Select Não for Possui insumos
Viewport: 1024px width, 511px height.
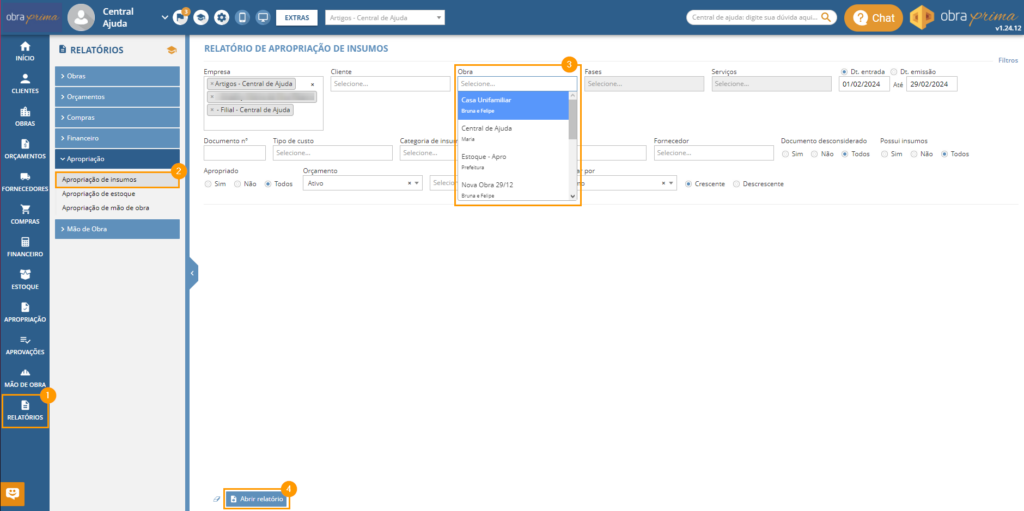tap(913, 154)
